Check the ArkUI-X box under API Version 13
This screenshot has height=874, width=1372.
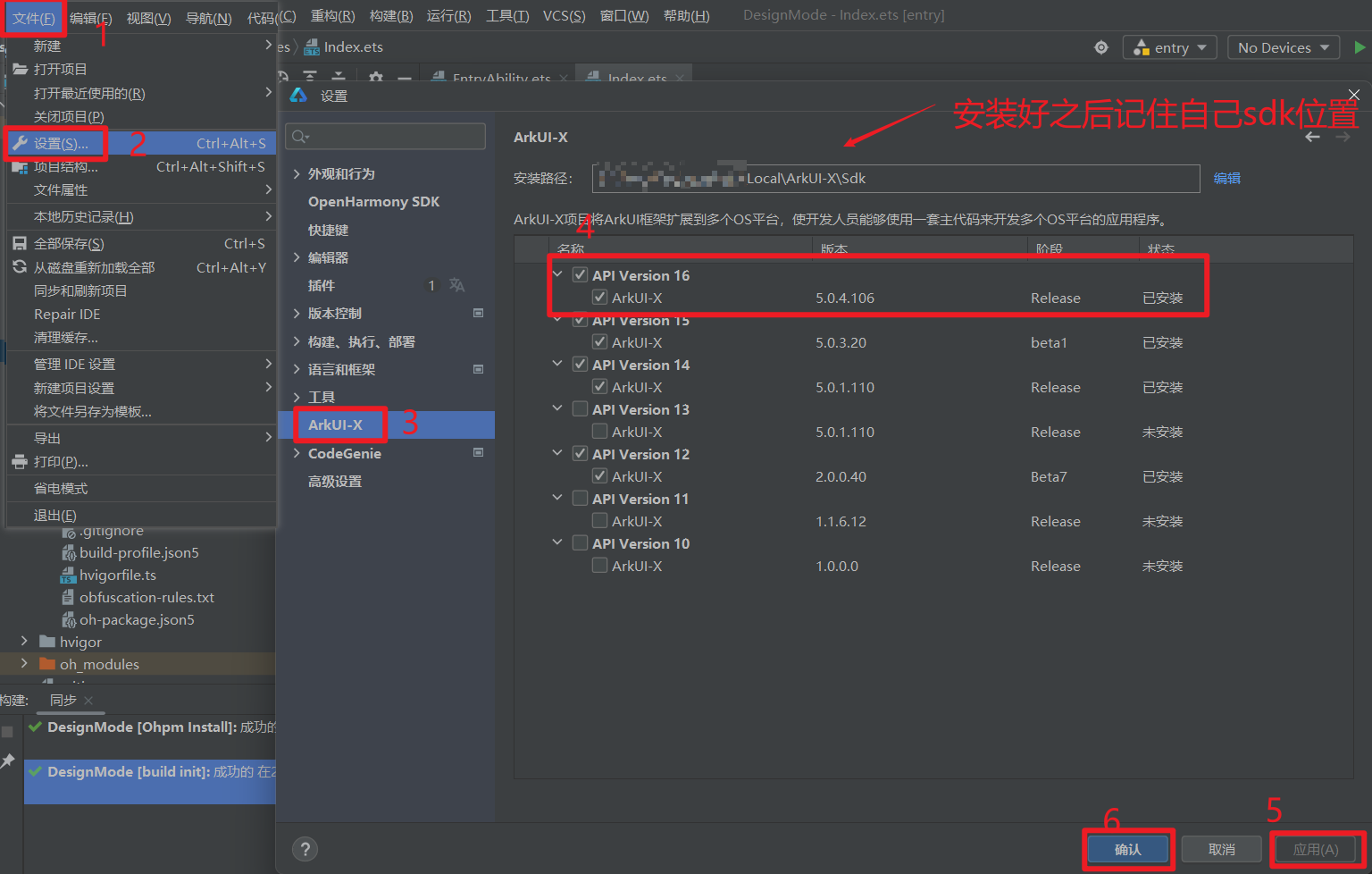point(599,431)
